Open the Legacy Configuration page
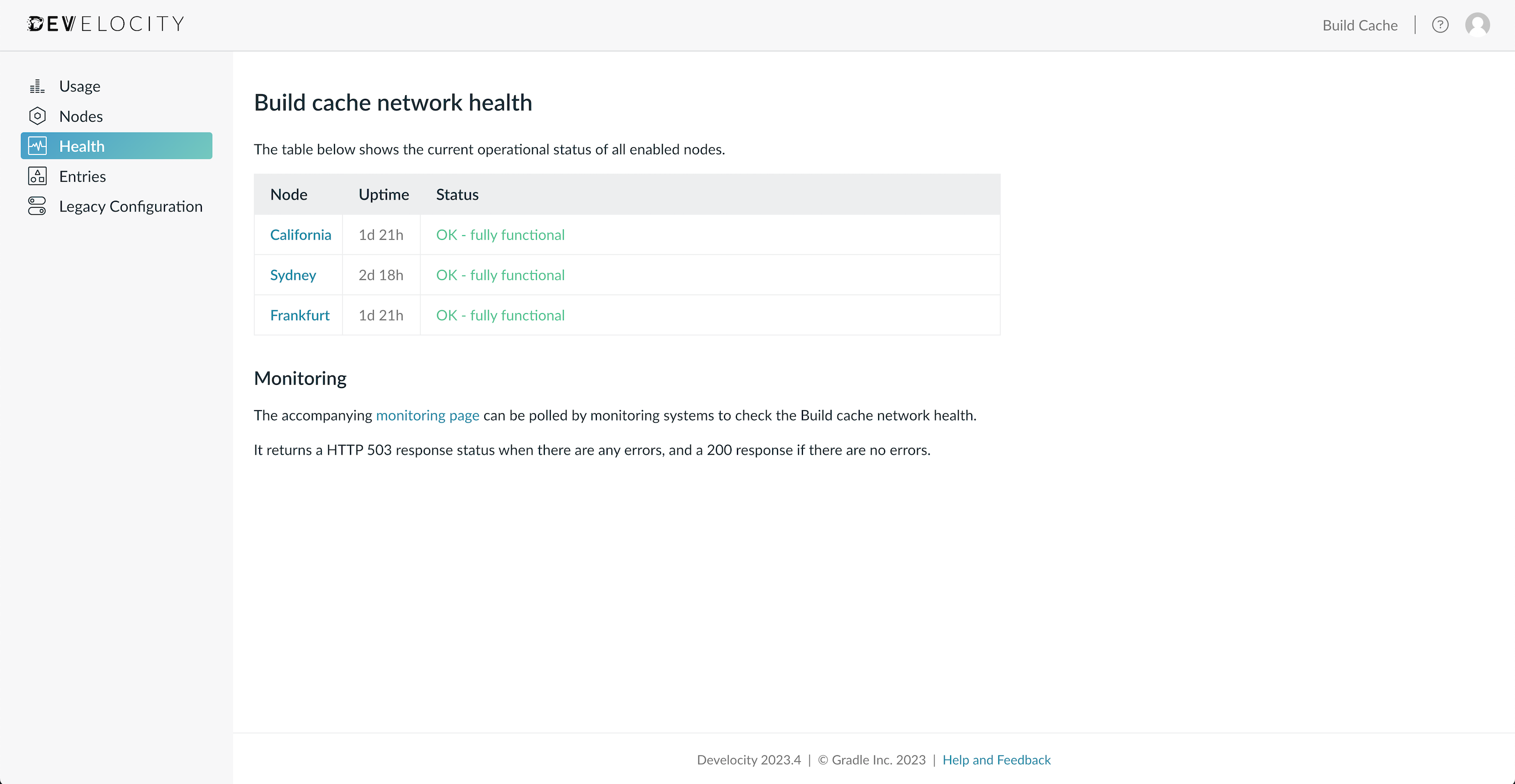This screenshot has height=784, width=1515. (x=130, y=207)
